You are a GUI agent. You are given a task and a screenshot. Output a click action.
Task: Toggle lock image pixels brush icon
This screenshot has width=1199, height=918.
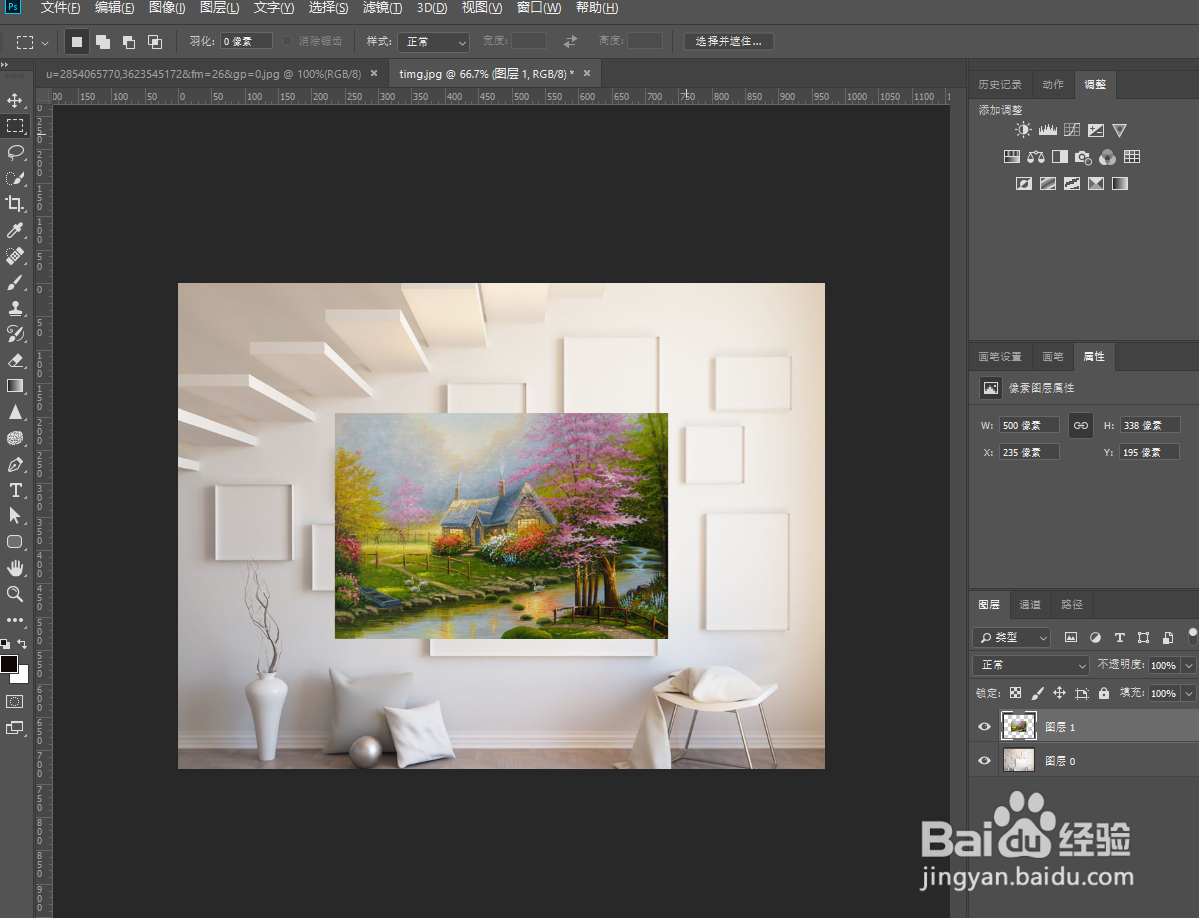tap(1038, 693)
